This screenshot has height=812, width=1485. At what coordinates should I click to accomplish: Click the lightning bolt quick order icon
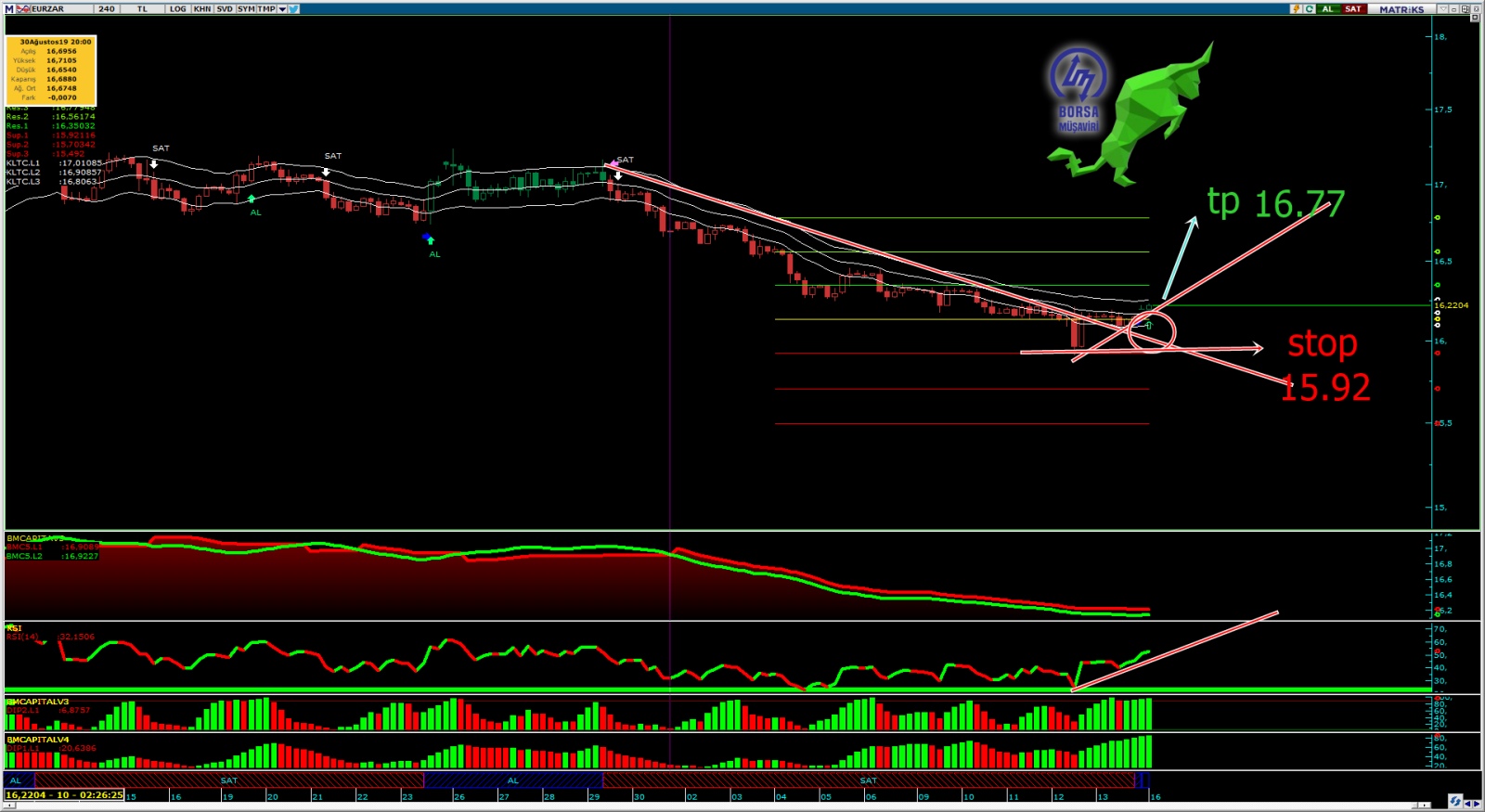pyautogui.click(x=1296, y=8)
